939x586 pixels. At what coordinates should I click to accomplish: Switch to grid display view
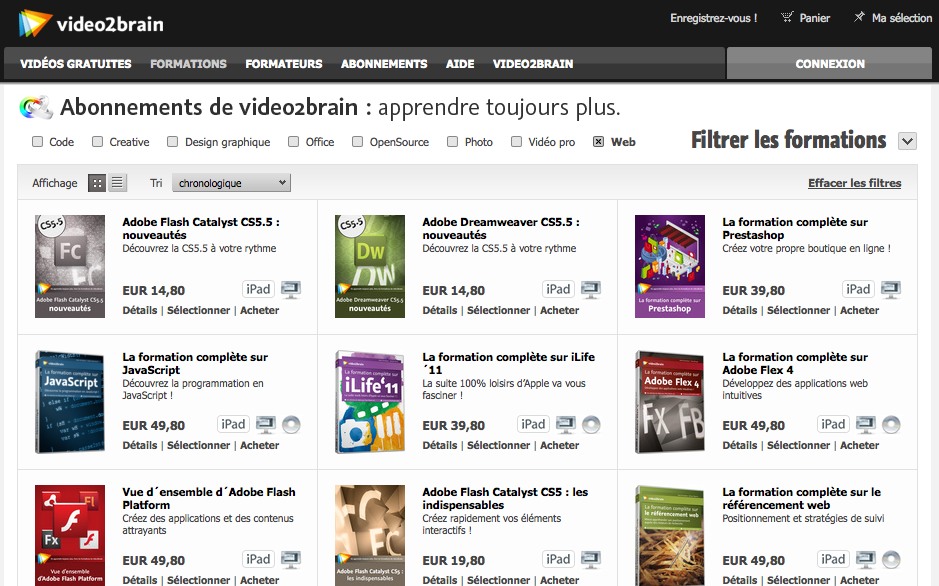(96, 183)
